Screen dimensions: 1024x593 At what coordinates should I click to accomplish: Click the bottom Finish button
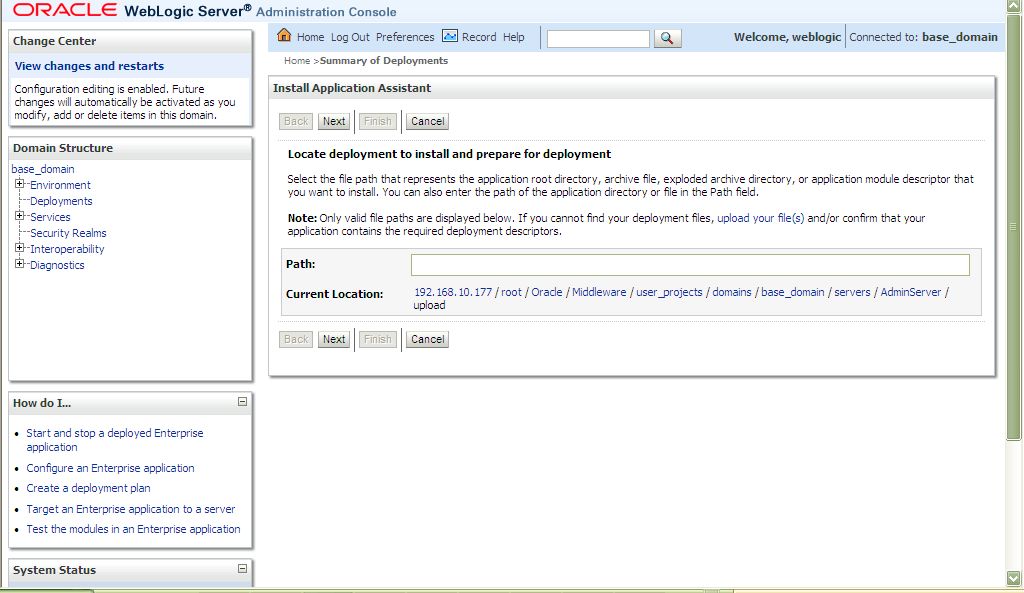(377, 340)
